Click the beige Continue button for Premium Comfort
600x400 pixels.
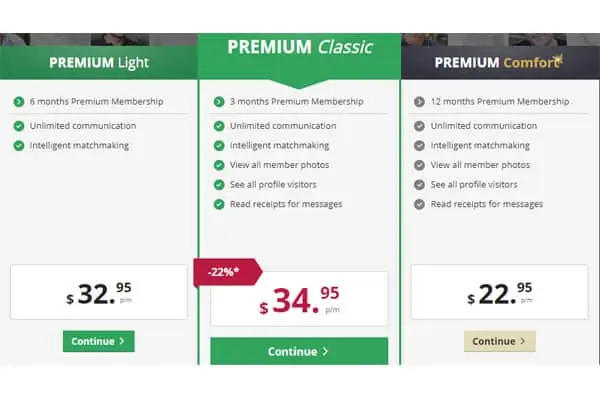(x=500, y=341)
